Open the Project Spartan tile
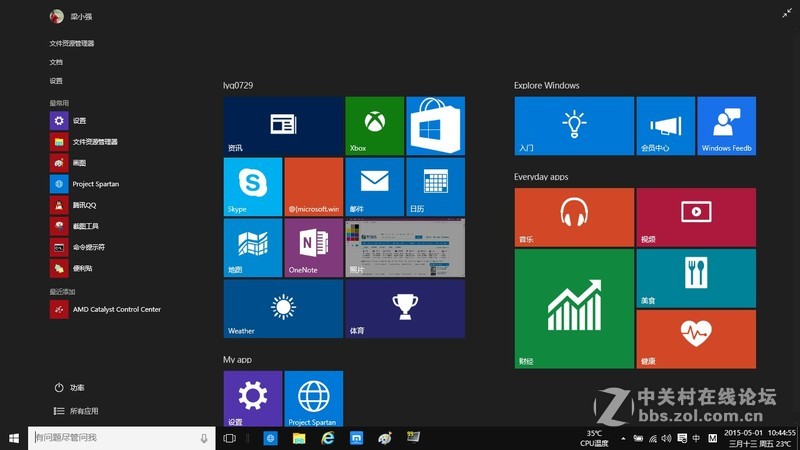This screenshot has width=800, height=450. (314, 398)
